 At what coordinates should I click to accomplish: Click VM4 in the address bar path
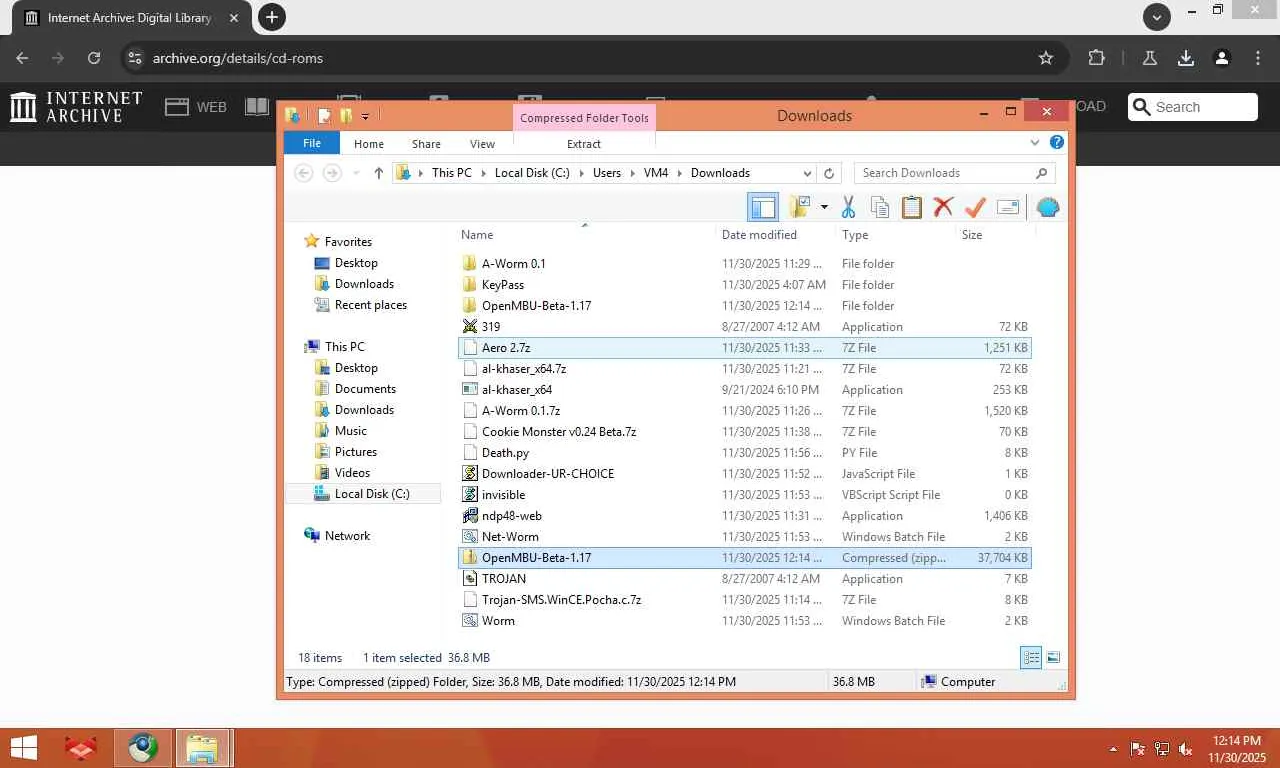pos(656,173)
